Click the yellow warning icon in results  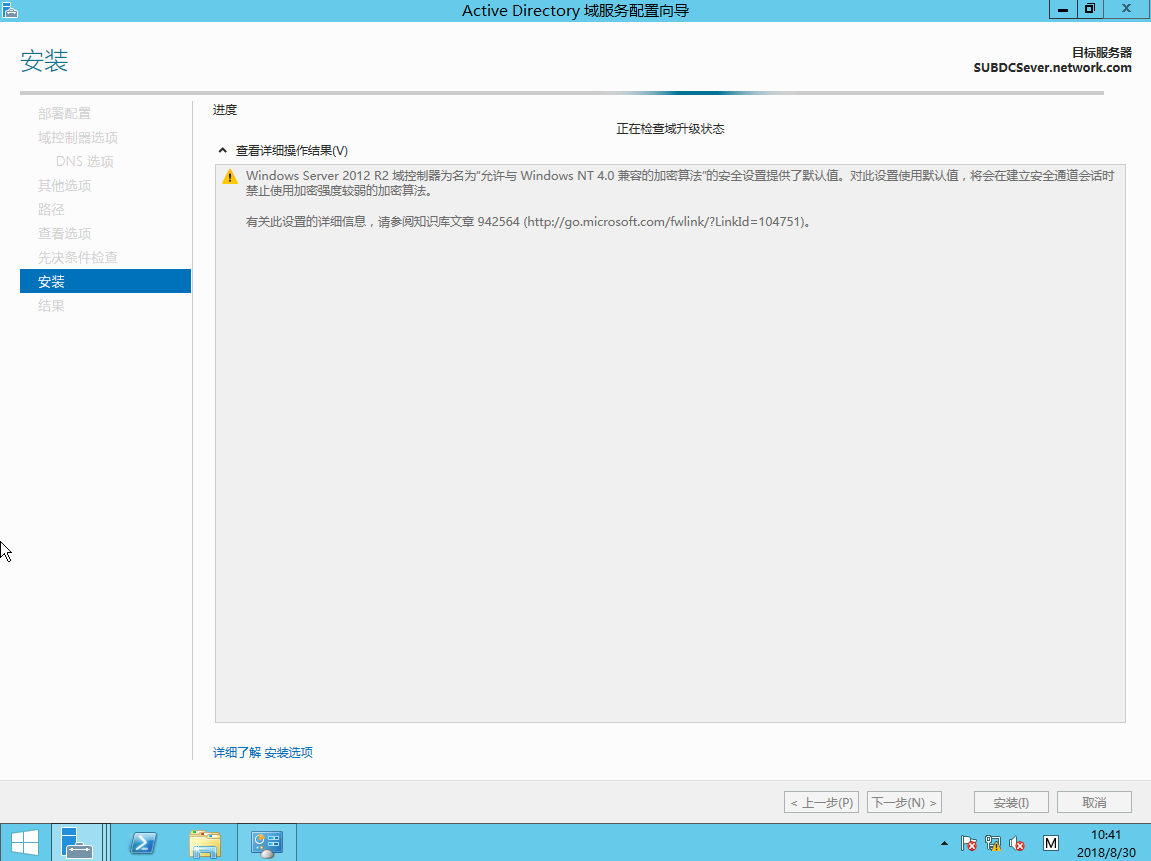(x=230, y=177)
